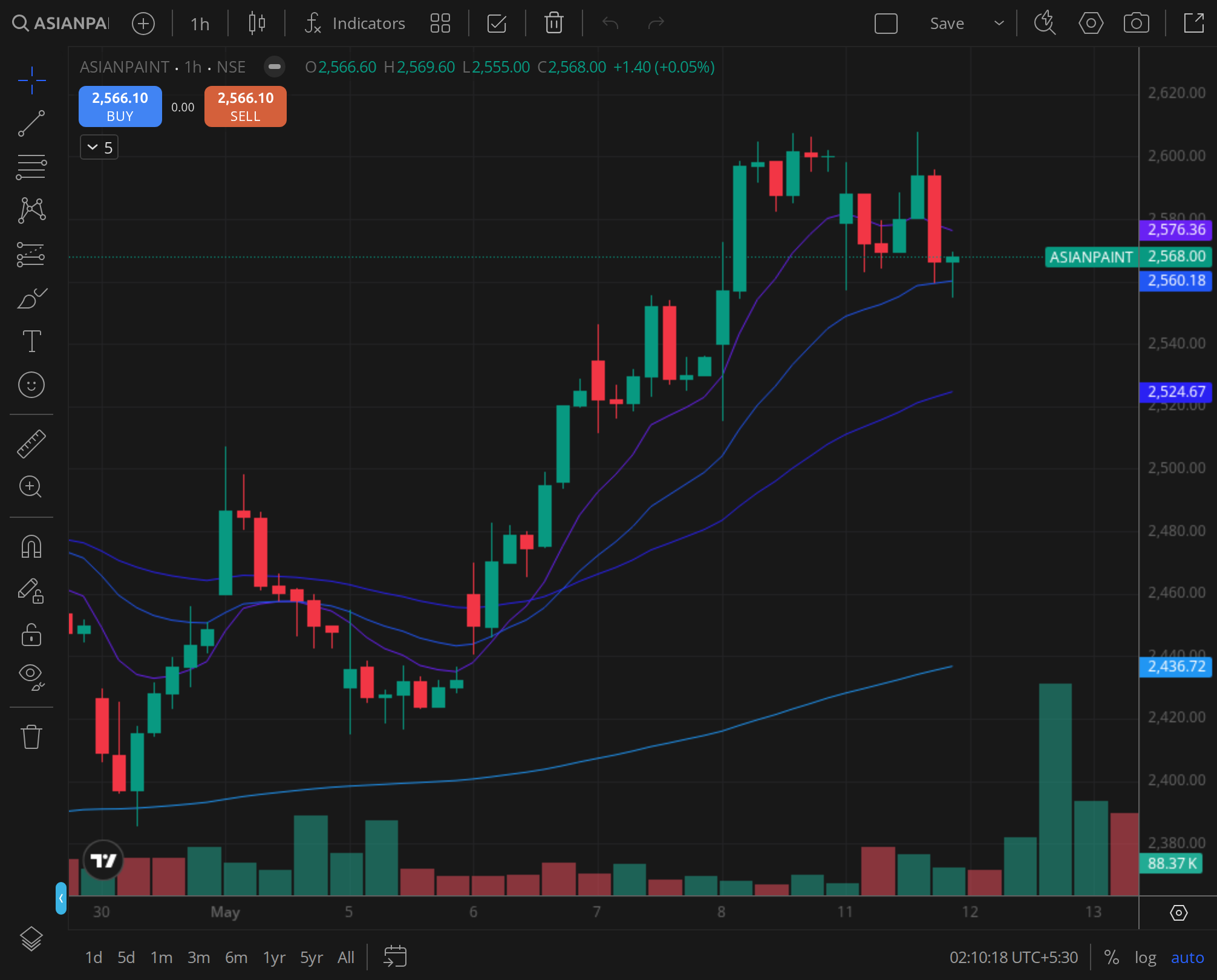Redo the last chart action
Viewport: 1217px width, 980px height.
pos(656,24)
